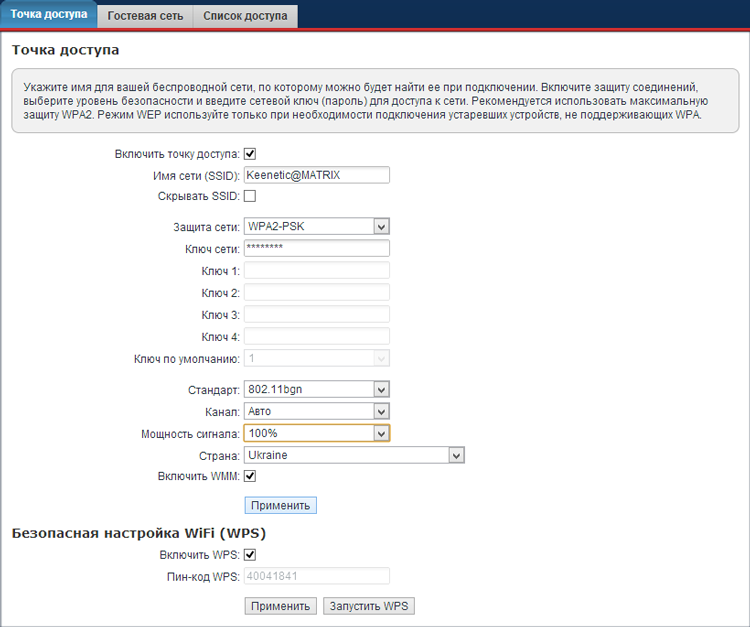Open the Канал dropdown set to Авто

[x=316, y=411]
